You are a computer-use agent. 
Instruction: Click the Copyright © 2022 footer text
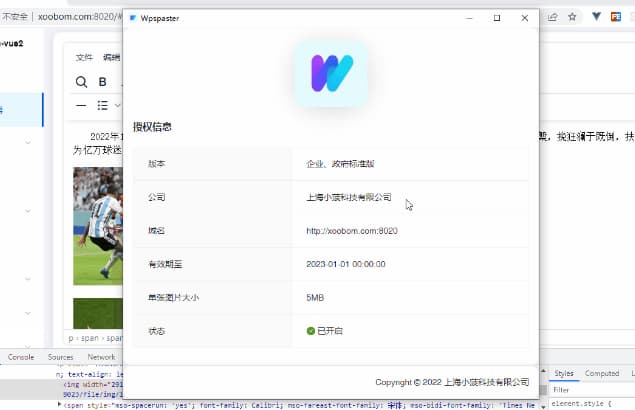(x=452, y=382)
